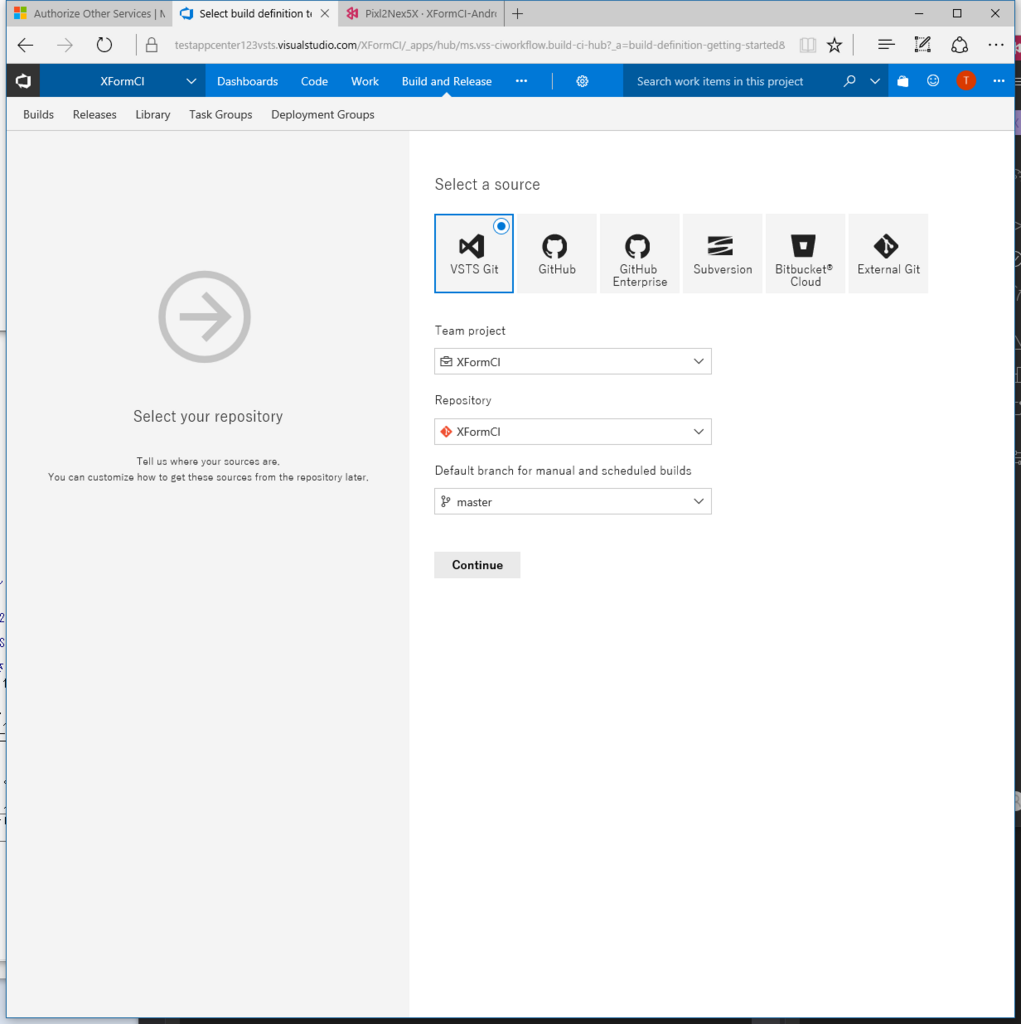Open Build and Release hub
1021x1024 pixels.
447,81
